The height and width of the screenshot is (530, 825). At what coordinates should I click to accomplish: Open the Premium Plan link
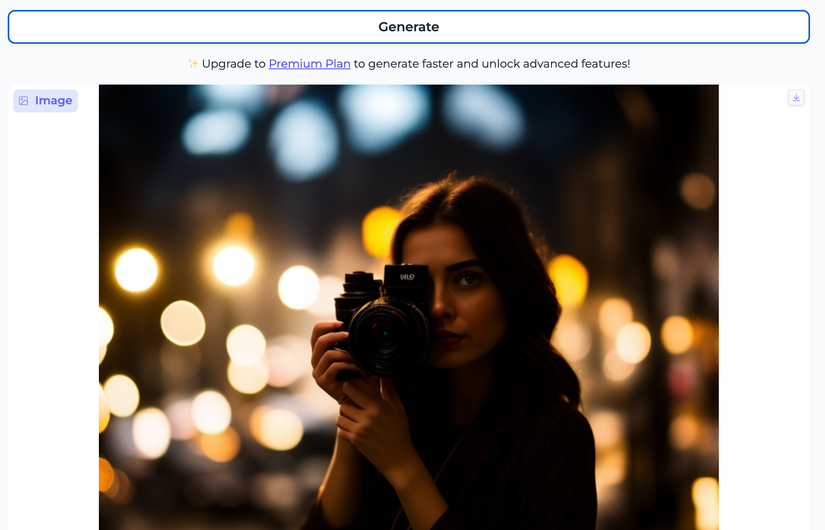[309, 64]
